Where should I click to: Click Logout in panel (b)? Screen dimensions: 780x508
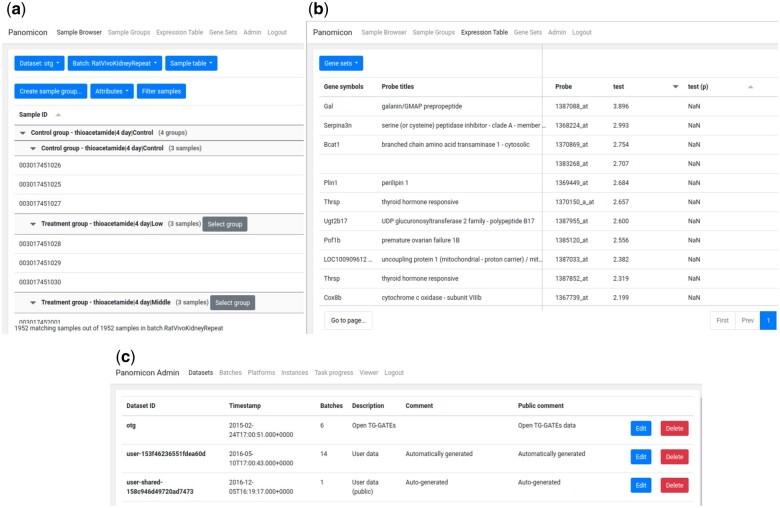[x=582, y=32]
